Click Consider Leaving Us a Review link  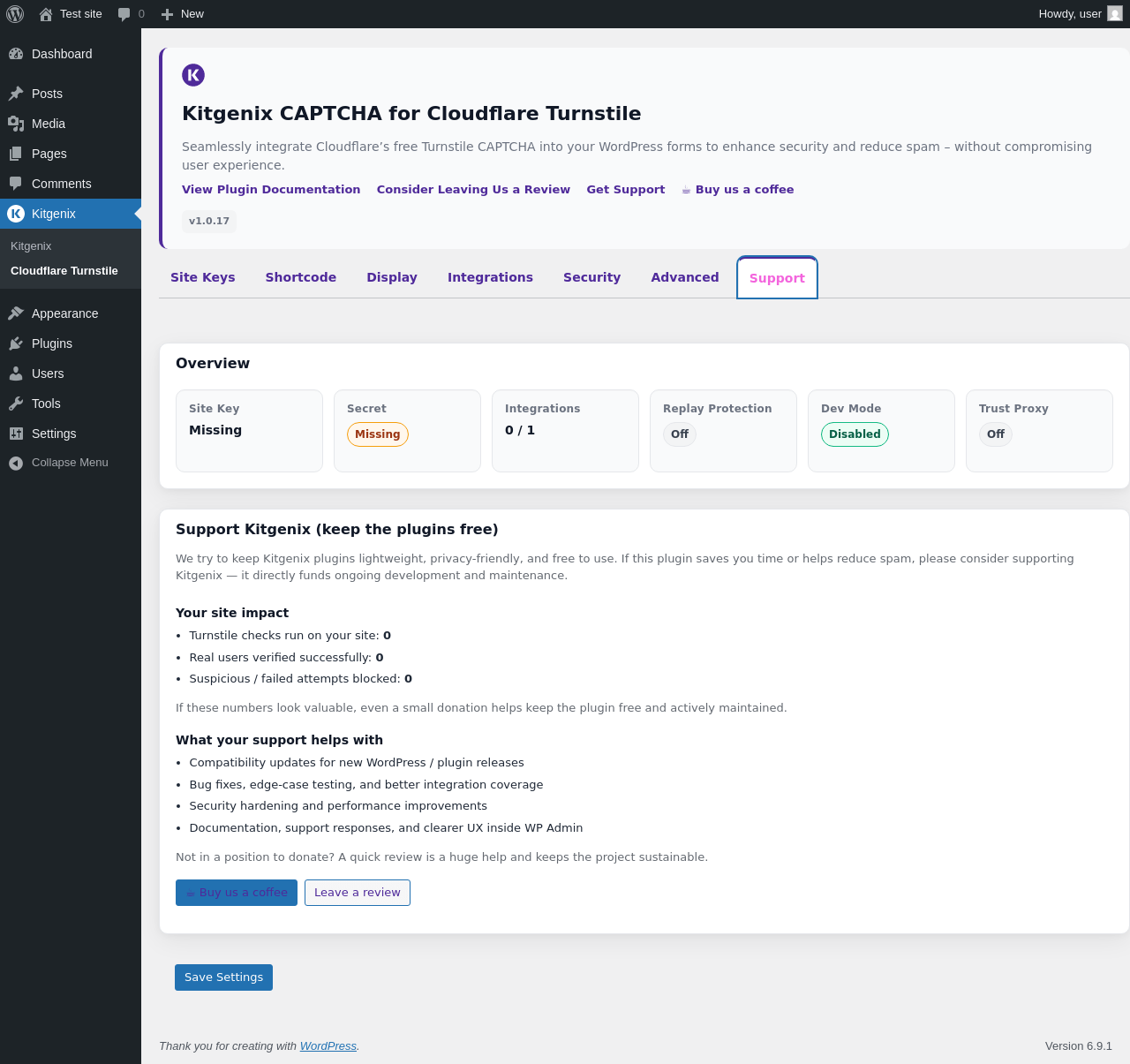(473, 190)
